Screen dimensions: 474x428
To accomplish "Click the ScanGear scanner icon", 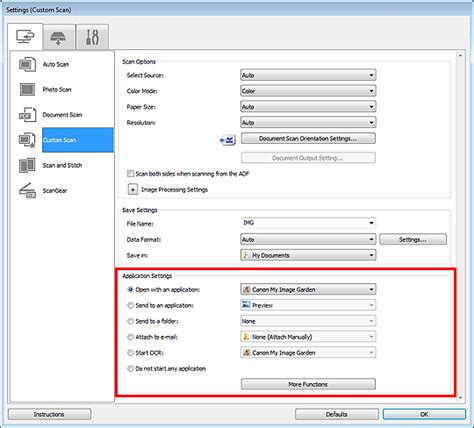I will click(27, 190).
